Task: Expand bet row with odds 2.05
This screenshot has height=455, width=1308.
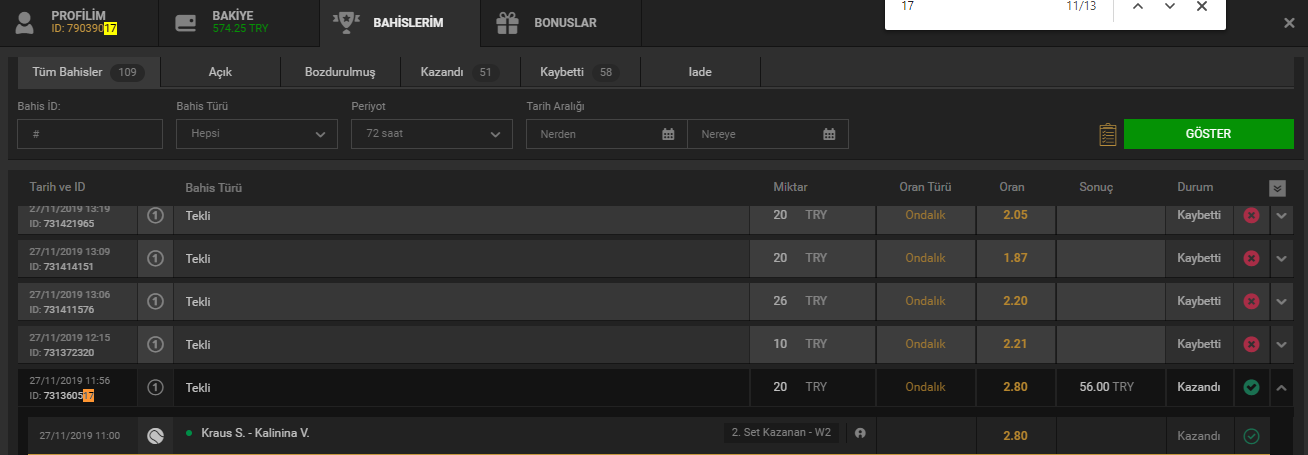Action: click(1282, 215)
